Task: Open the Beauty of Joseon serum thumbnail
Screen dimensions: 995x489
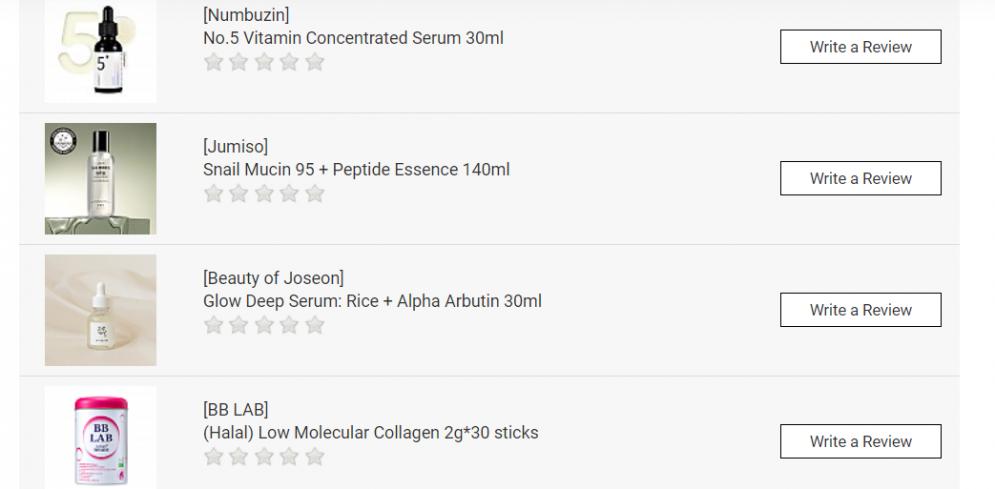Action: pos(100,310)
